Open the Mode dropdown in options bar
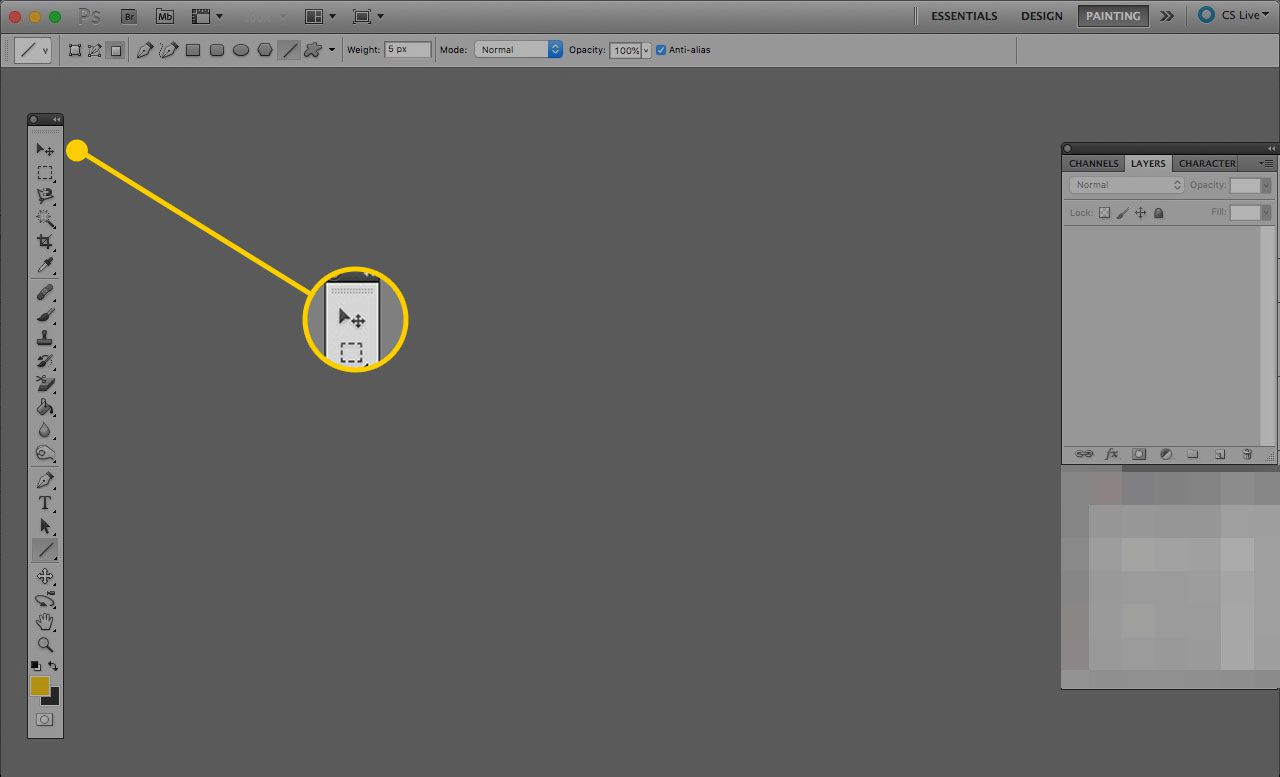1280x777 pixels. (518, 49)
